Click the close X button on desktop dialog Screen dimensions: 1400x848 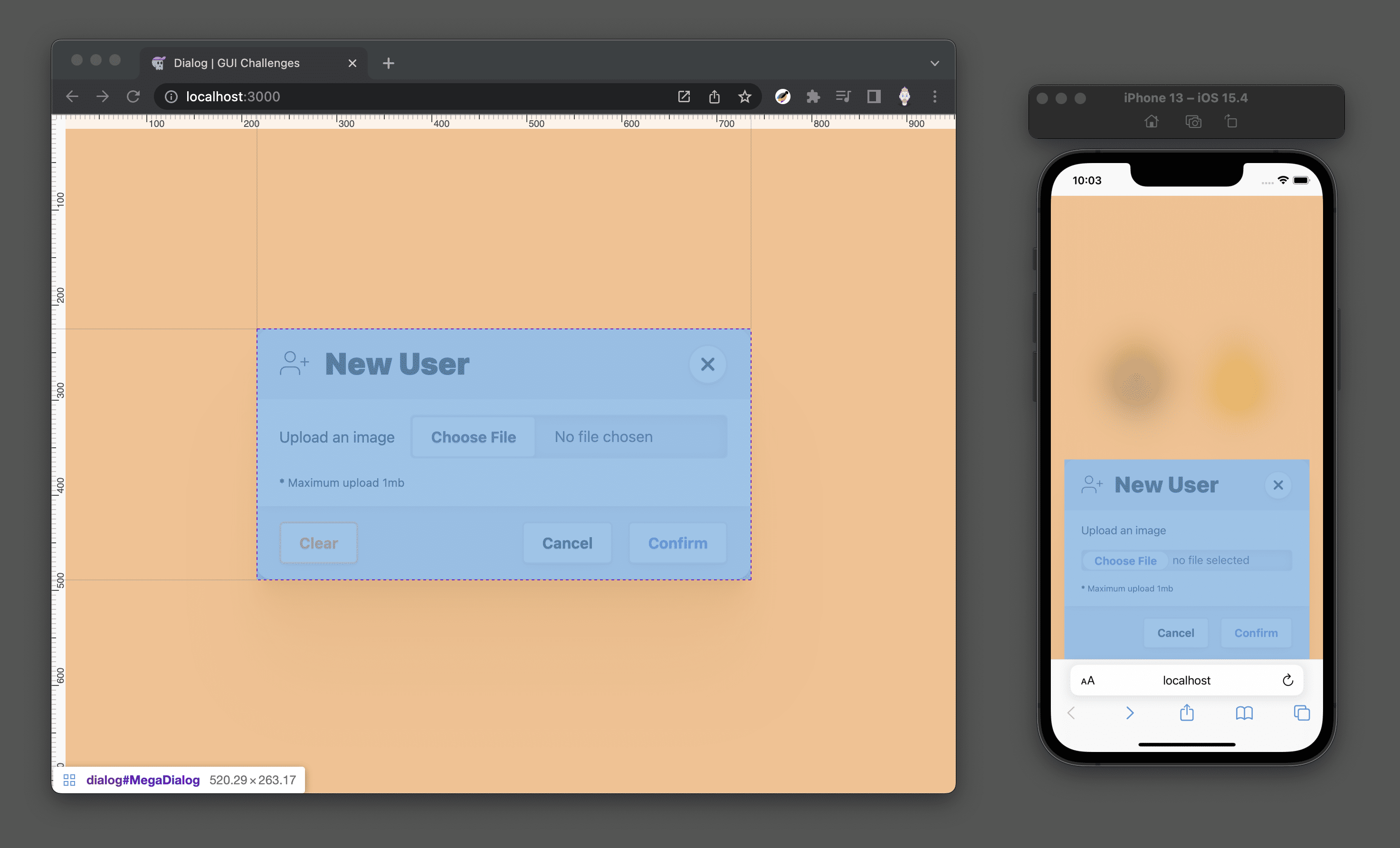pyautogui.click(x=708, y=364)
